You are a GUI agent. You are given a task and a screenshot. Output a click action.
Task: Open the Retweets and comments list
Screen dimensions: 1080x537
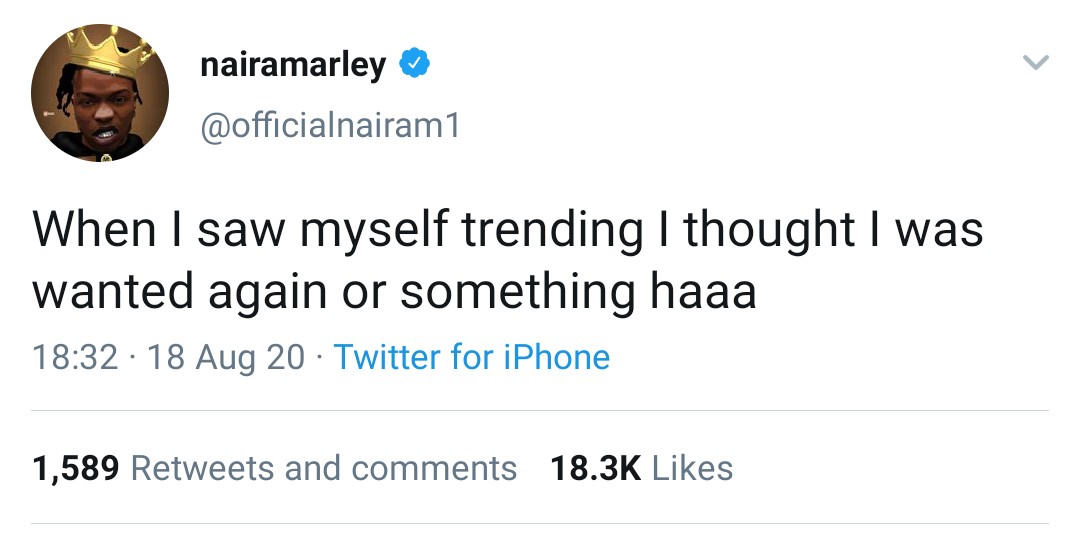click(x=324, y=467)
